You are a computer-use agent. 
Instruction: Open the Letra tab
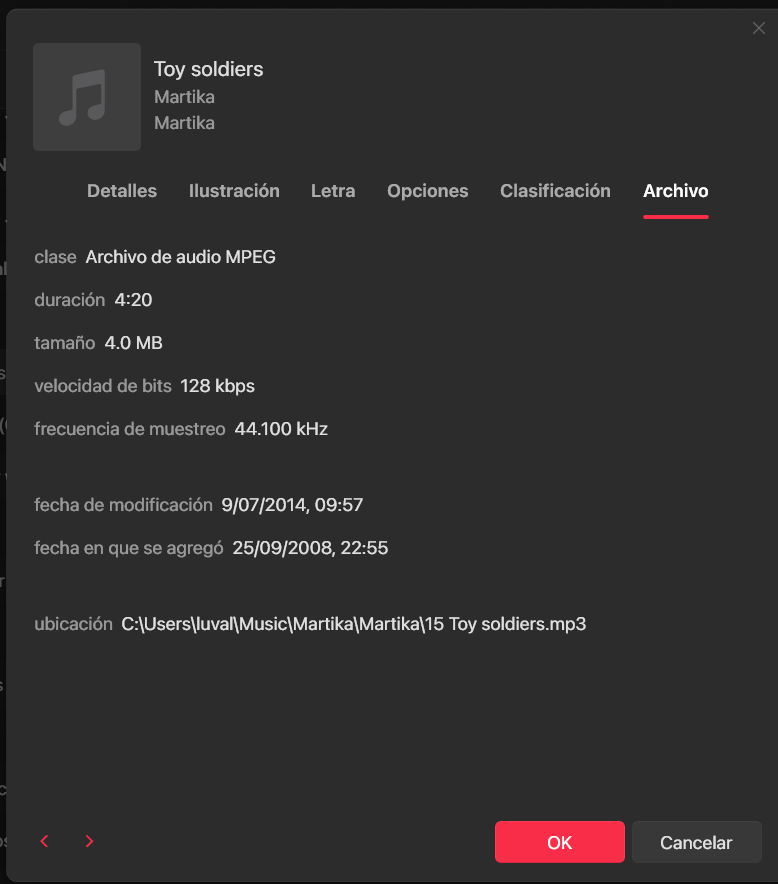(x=333, y=191)
